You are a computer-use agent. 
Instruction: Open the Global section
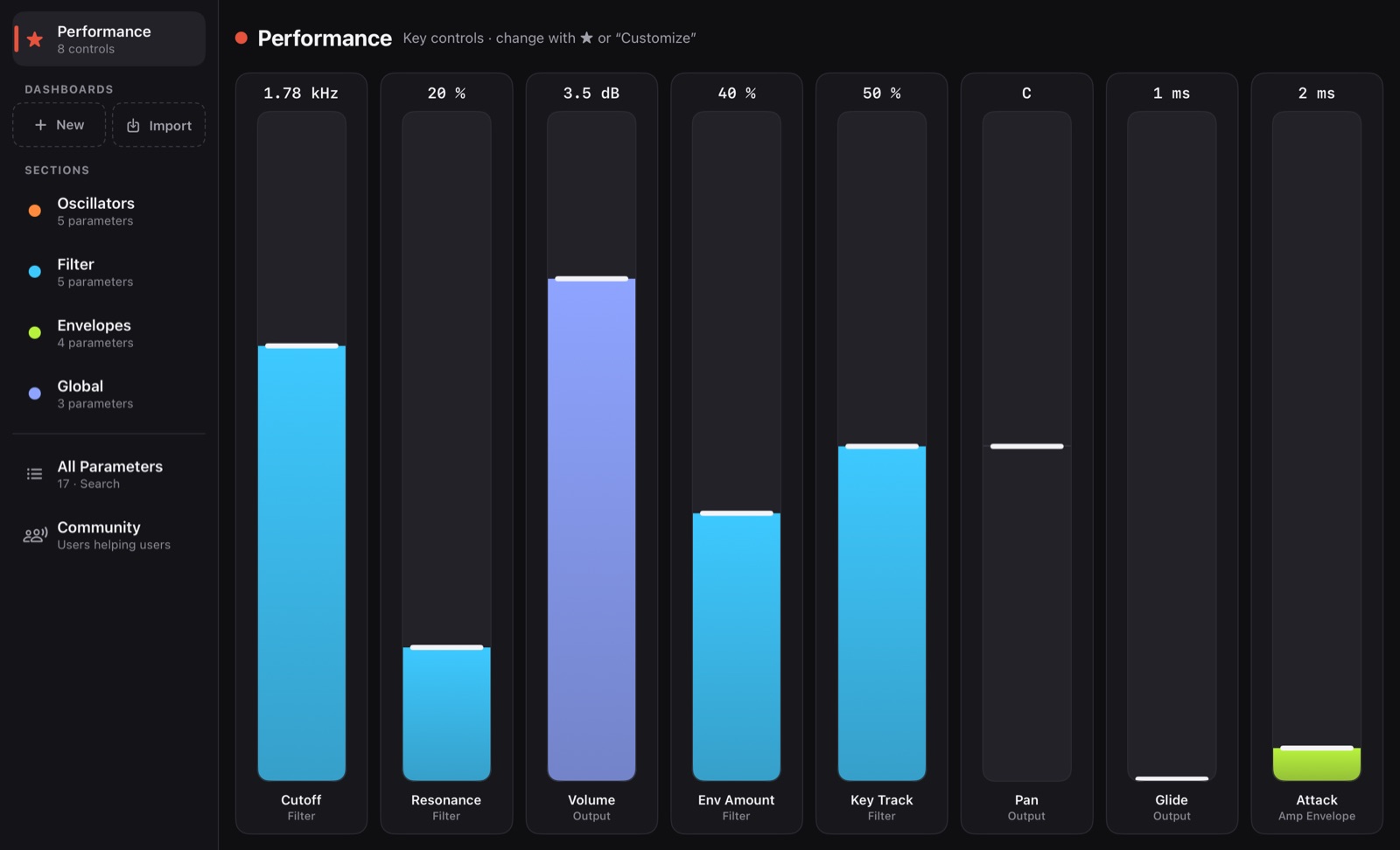109,394
